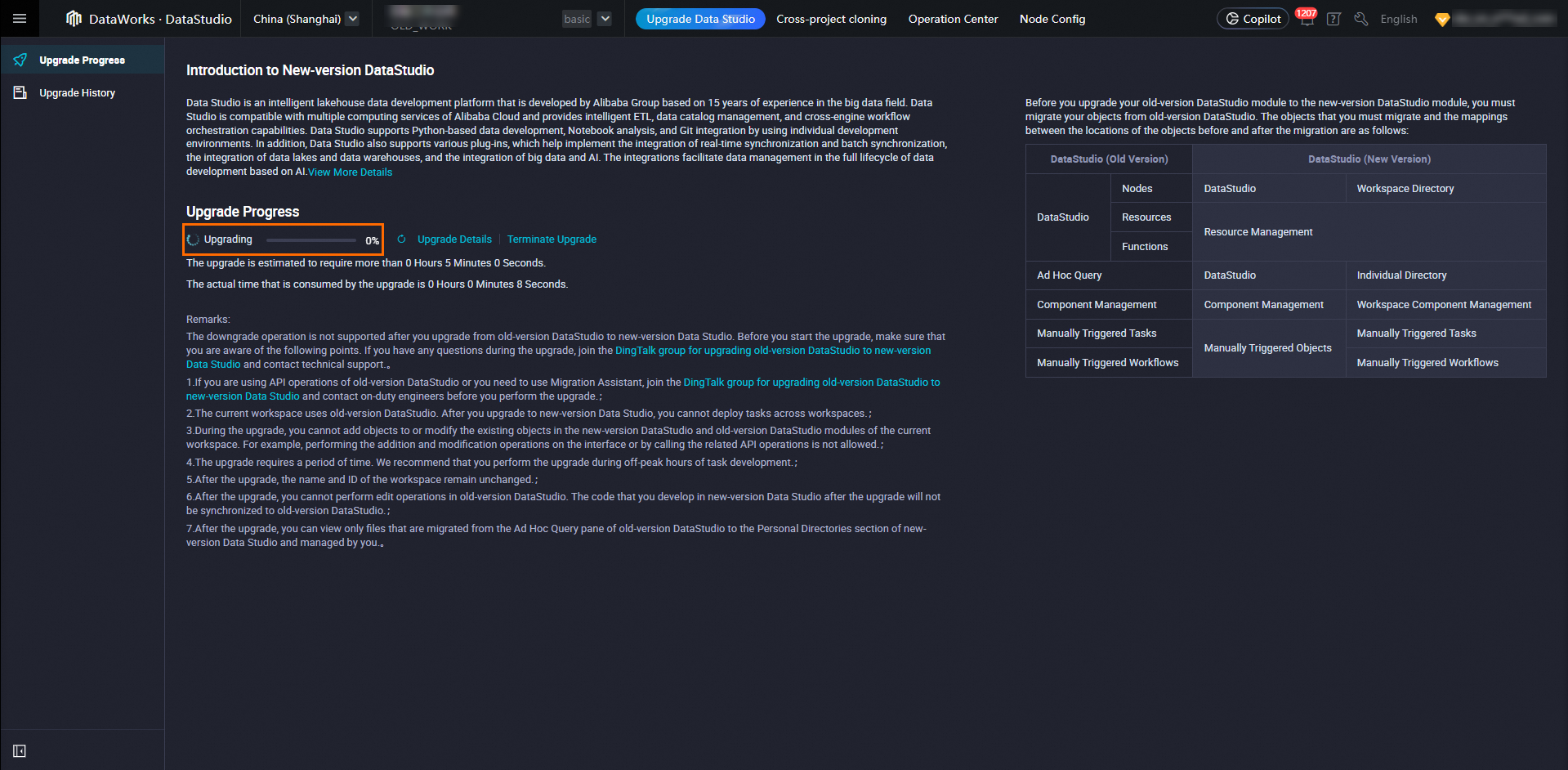Switch language via the English selector
Screen dimensions: 1568x770
point(1399,19)
